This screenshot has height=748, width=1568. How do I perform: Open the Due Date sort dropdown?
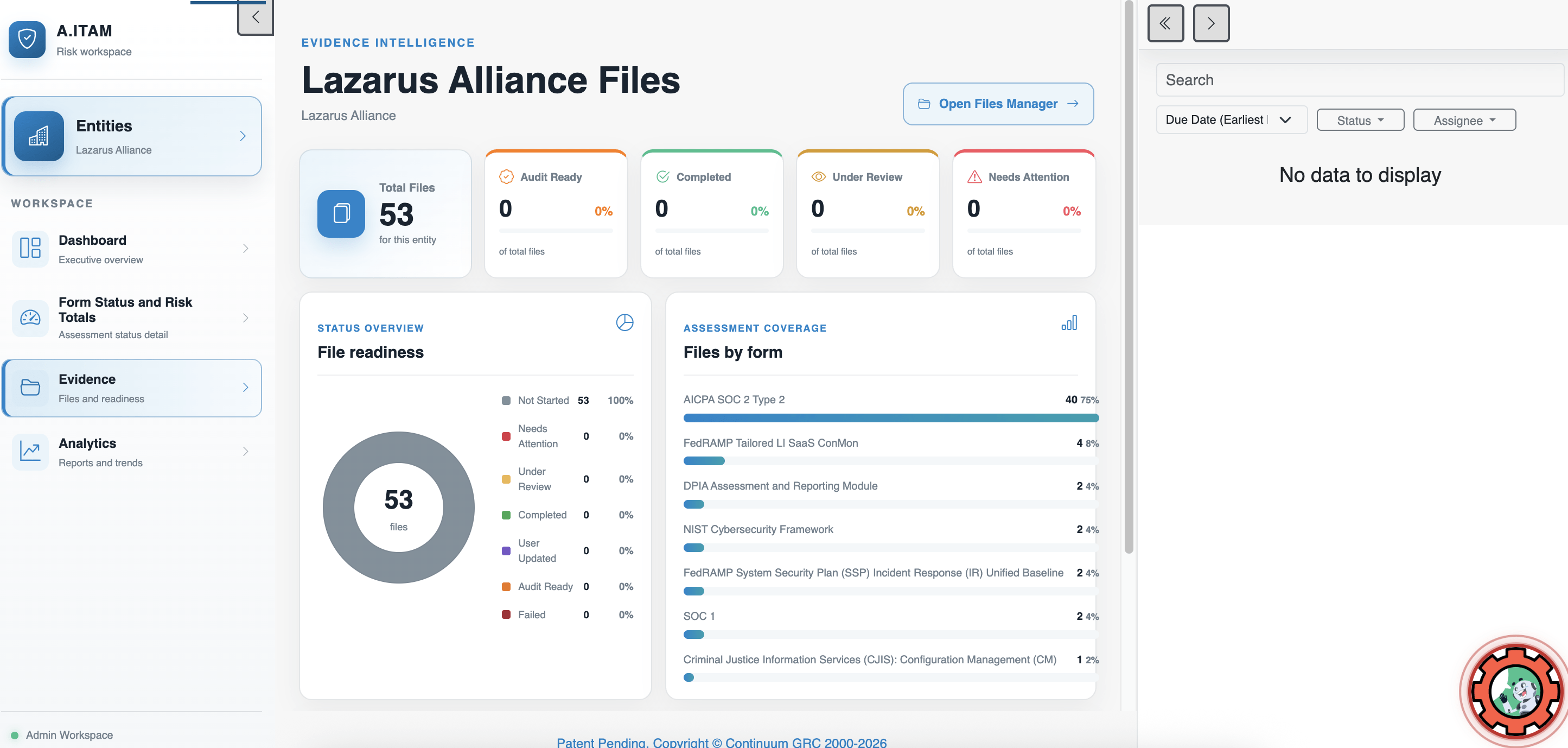coord(1231,119)
